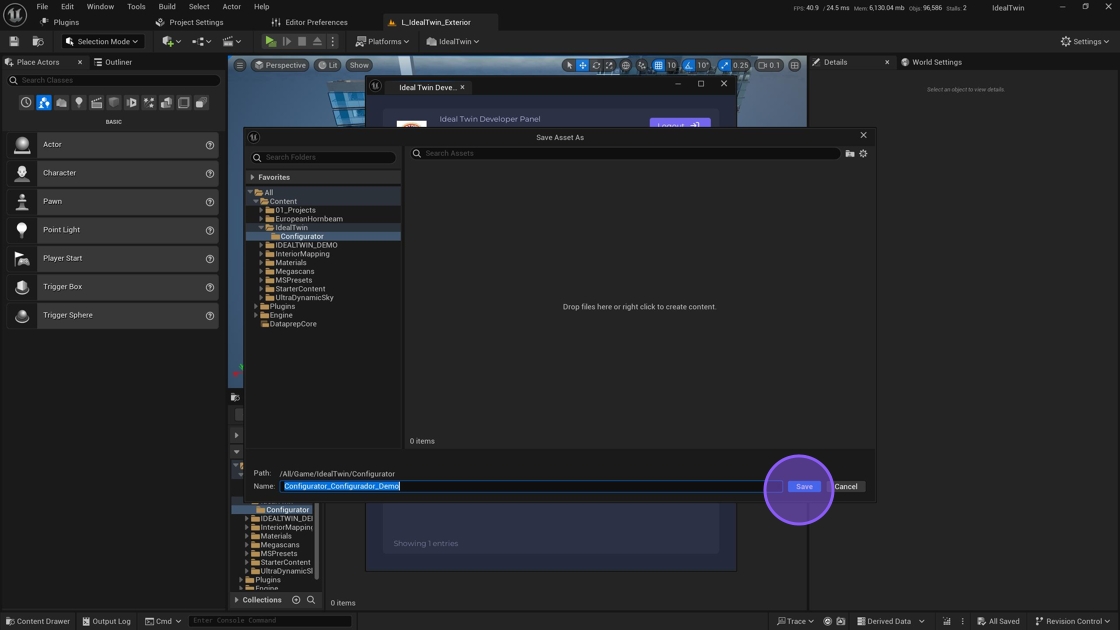Click Cancel in the Save Asset As dialog
Viewport: 1120px width, 630px height.
[846, 486]
